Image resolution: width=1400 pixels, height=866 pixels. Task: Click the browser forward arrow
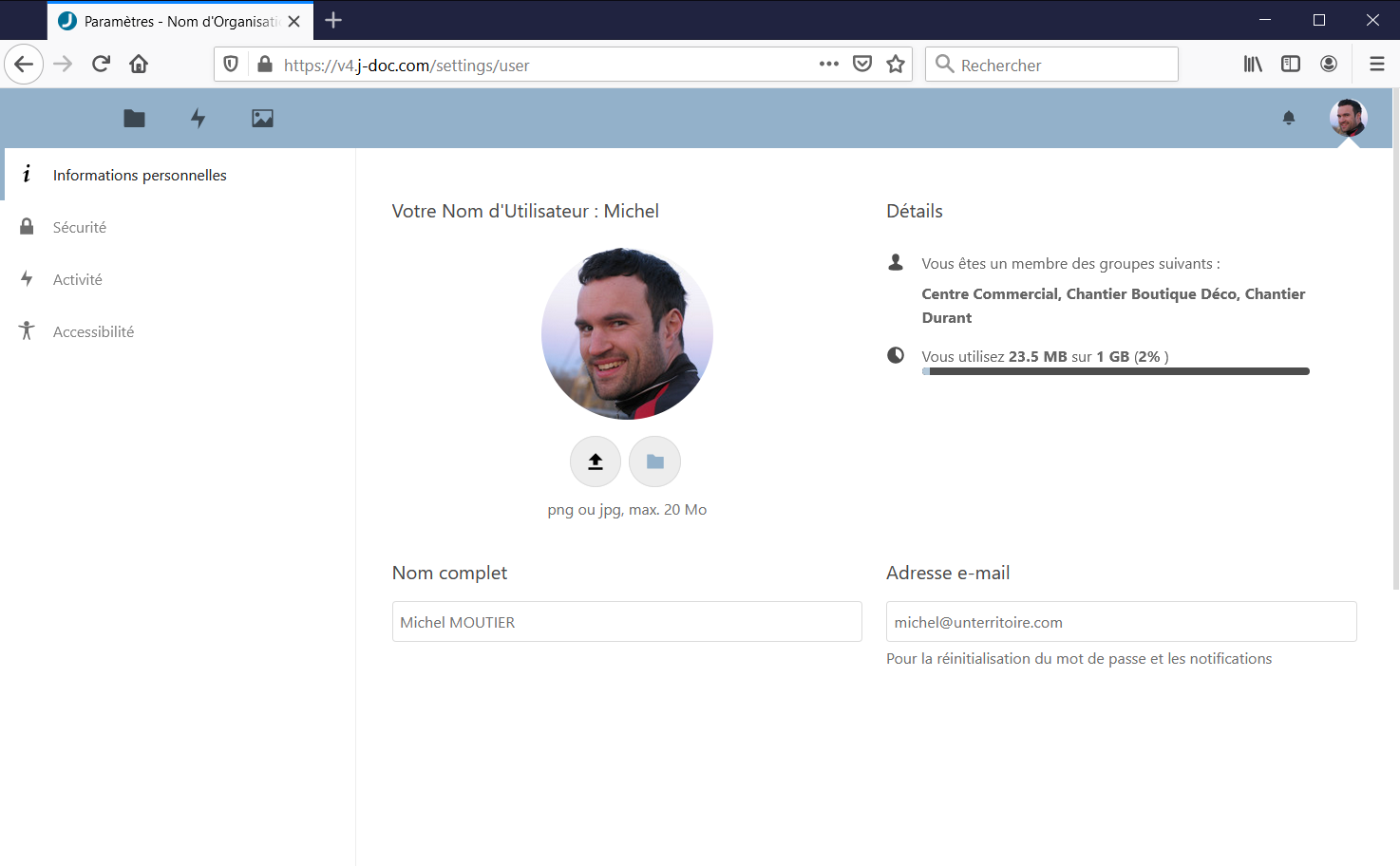(63, 65)
